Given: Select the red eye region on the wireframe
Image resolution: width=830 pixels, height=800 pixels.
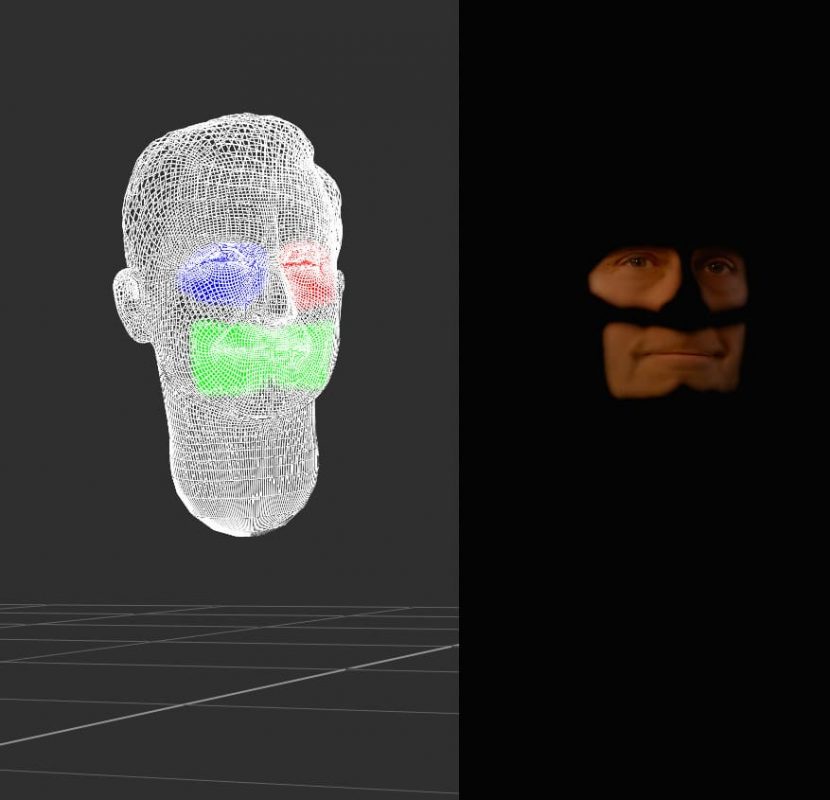Looking at the screenshot, I should click(306, 274).
